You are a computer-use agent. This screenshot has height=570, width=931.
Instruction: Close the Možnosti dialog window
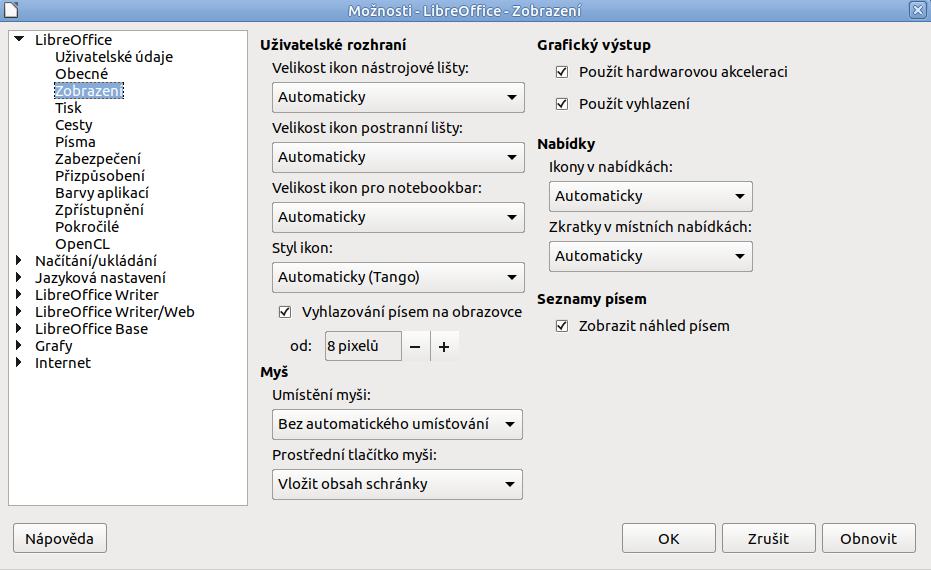(917, 9)
